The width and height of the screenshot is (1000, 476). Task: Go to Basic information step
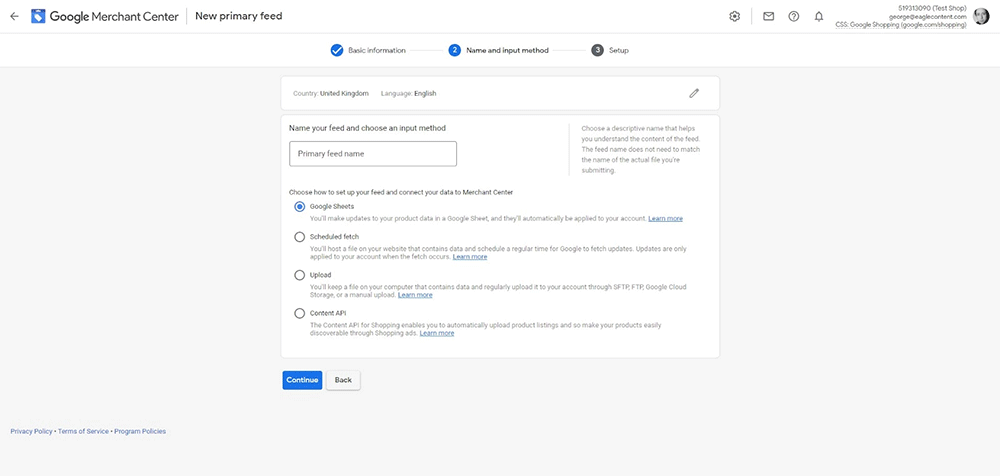[x=368, y=50]
